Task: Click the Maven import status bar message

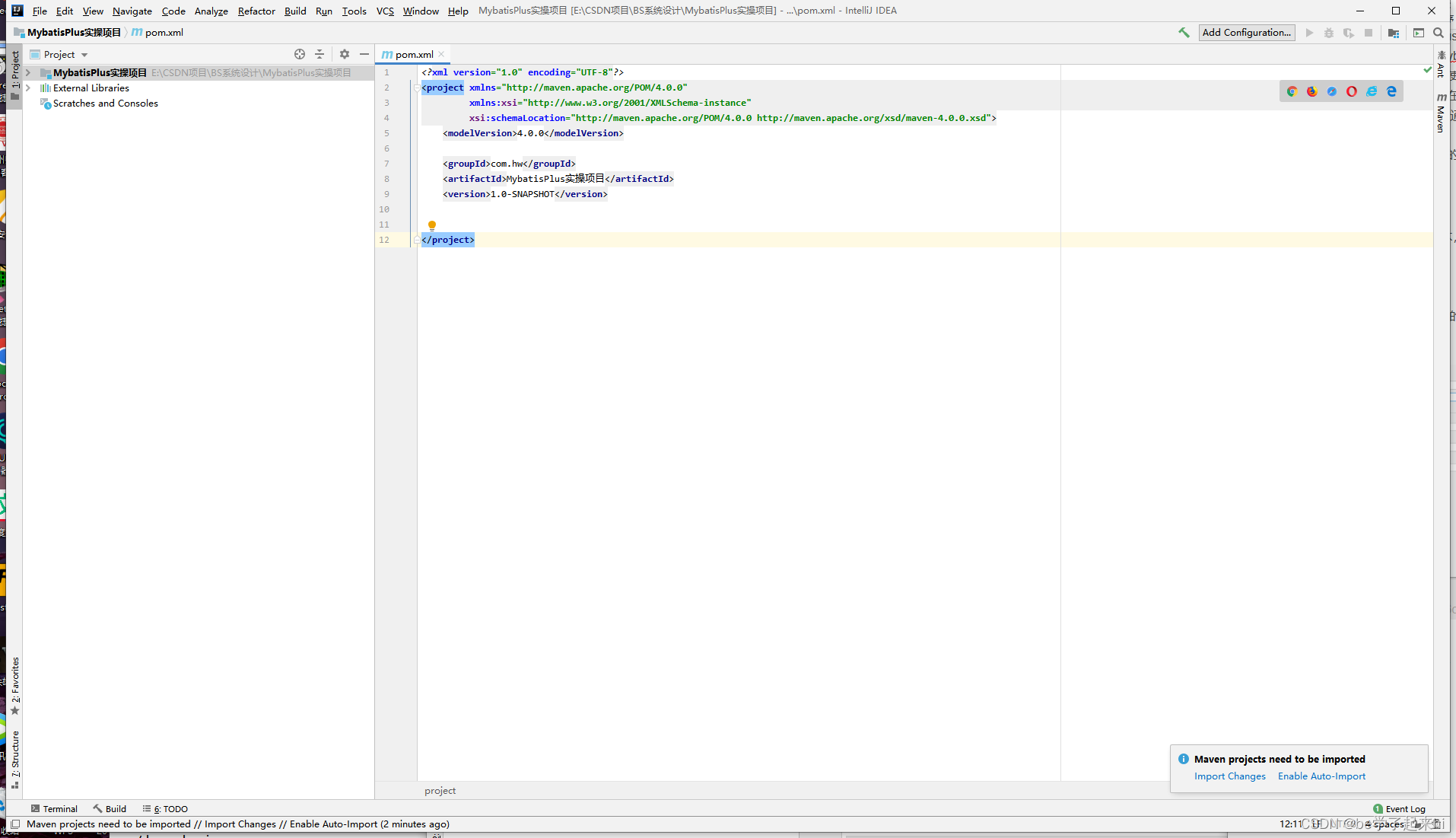Action: [x=238, y=824]
